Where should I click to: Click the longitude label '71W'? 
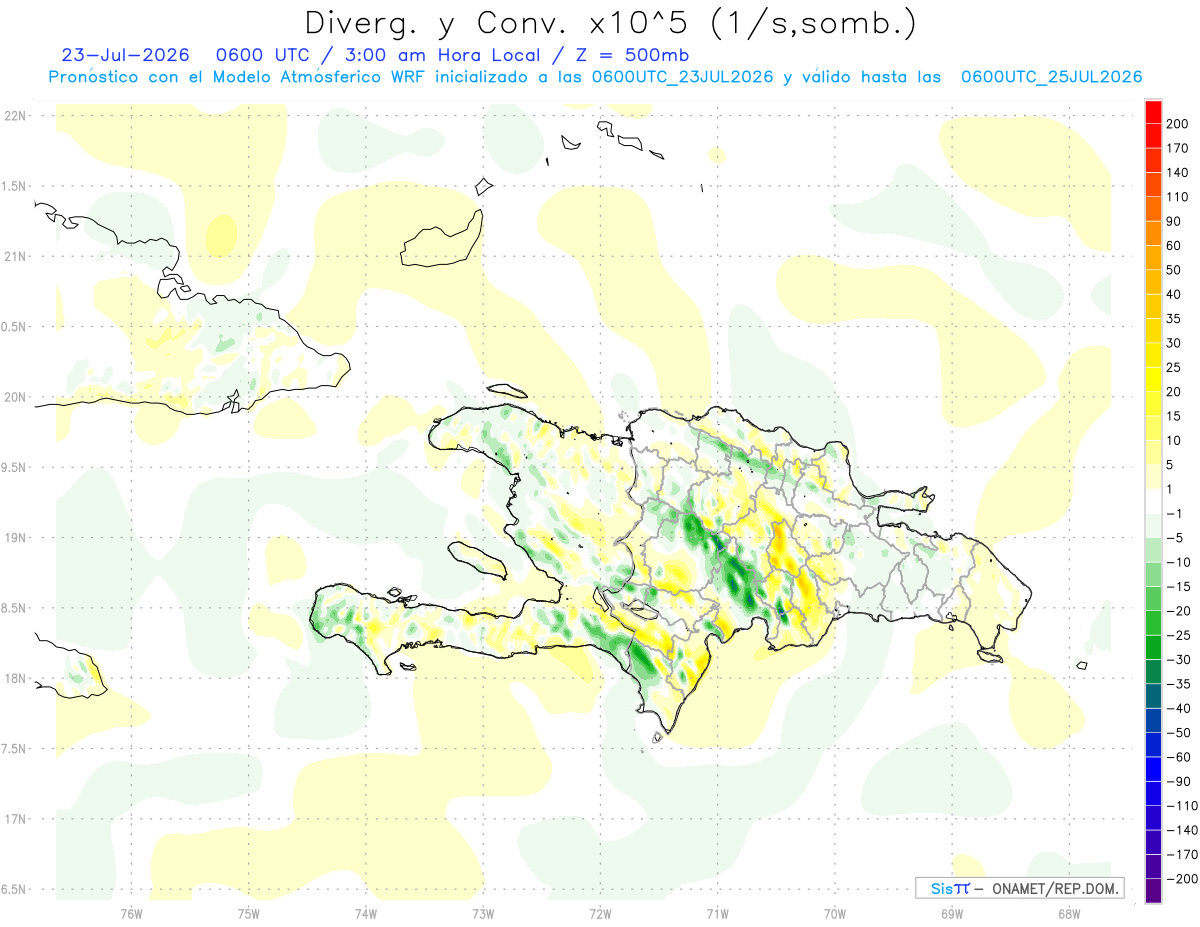(x=717, y=915)
